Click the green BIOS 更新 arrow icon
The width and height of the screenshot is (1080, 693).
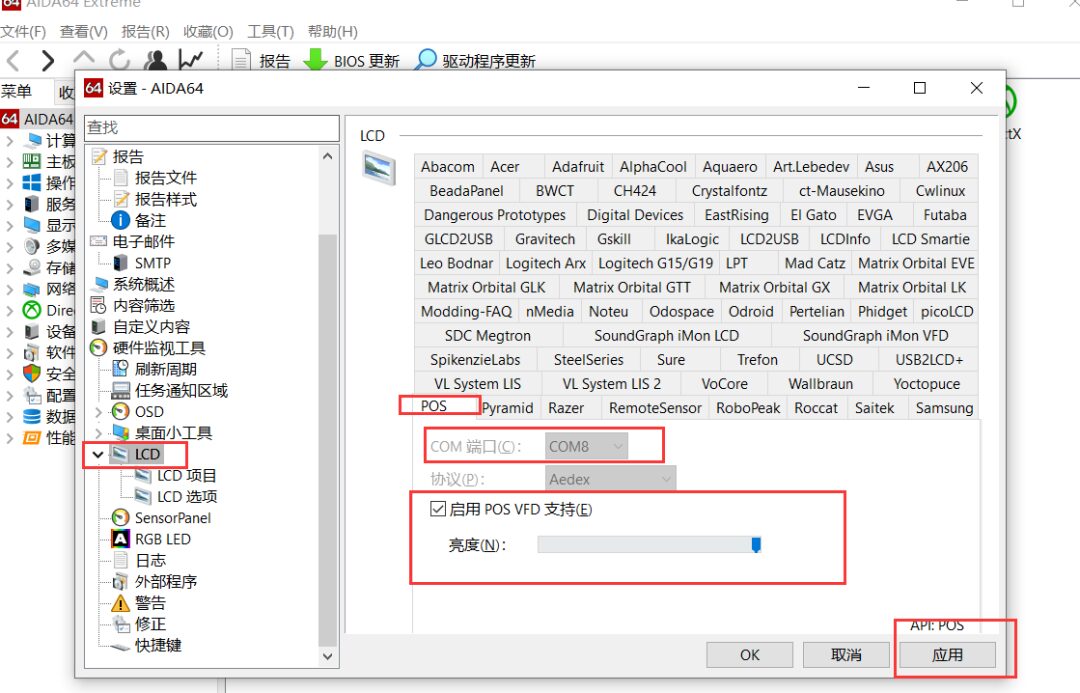[315, 60]
